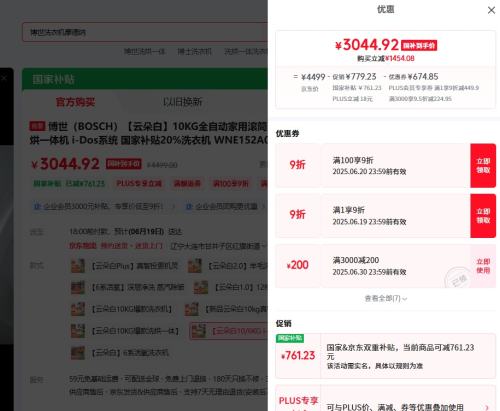Select the highlighted 【云朵白10/6KG】 option
The image size is (500, 411).
click(x=229, y=331)
